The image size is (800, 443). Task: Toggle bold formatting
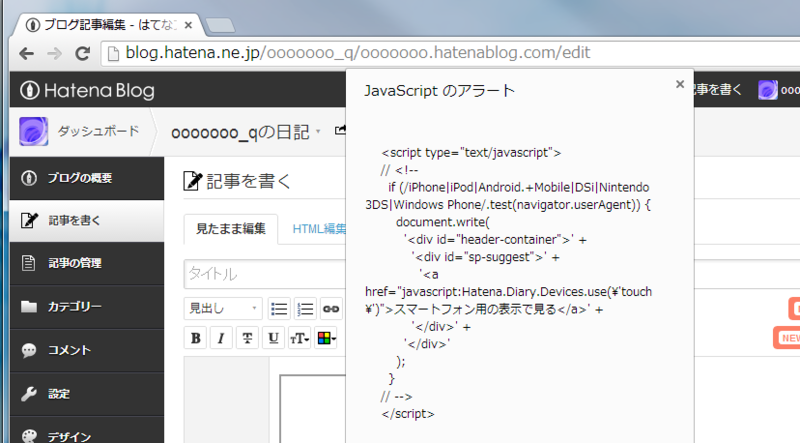tap(195, 338)
